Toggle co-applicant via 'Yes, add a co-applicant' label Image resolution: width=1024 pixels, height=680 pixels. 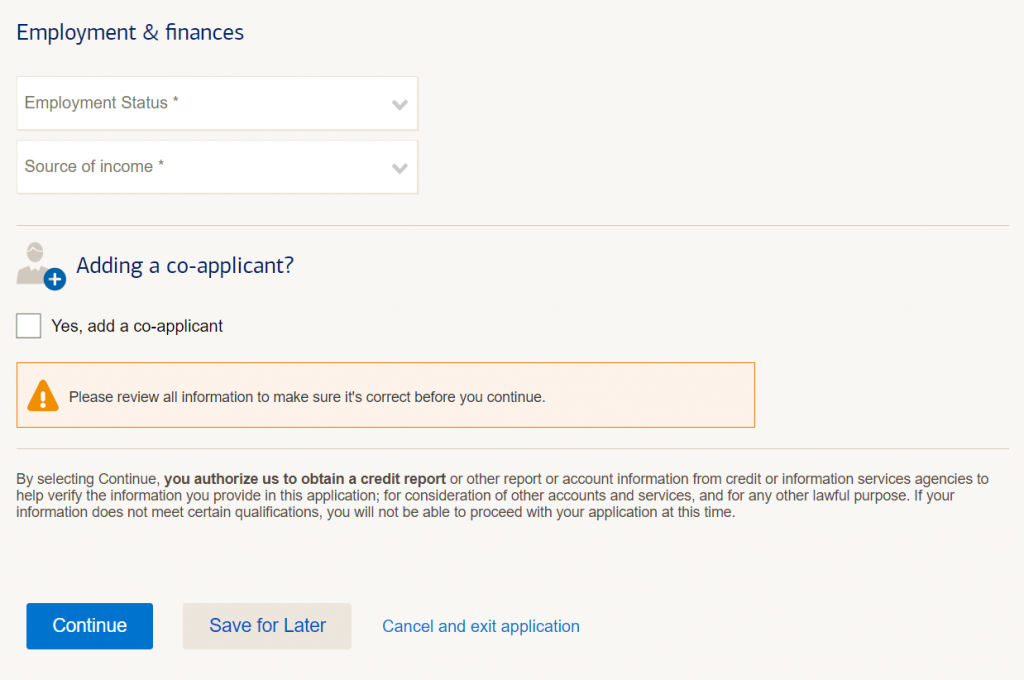(x=137, y=326)
